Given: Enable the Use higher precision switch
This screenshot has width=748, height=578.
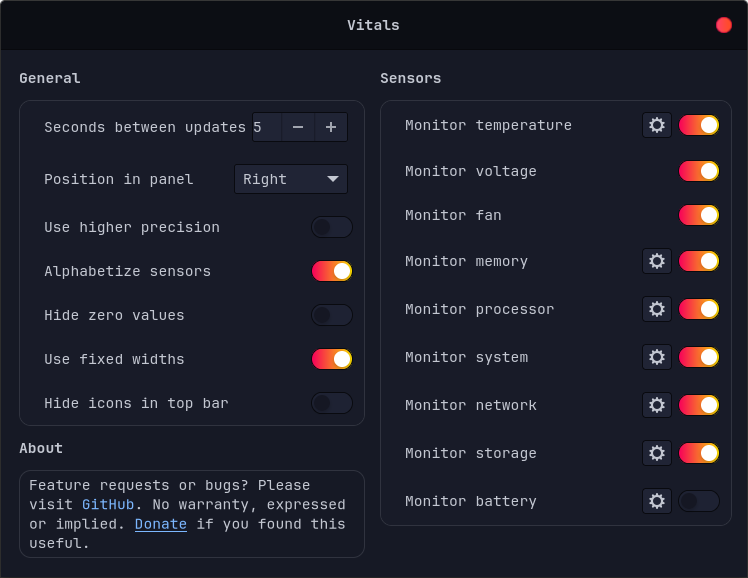Looking at the screenshot, I should pyautogui.click(x=331, y=227).
